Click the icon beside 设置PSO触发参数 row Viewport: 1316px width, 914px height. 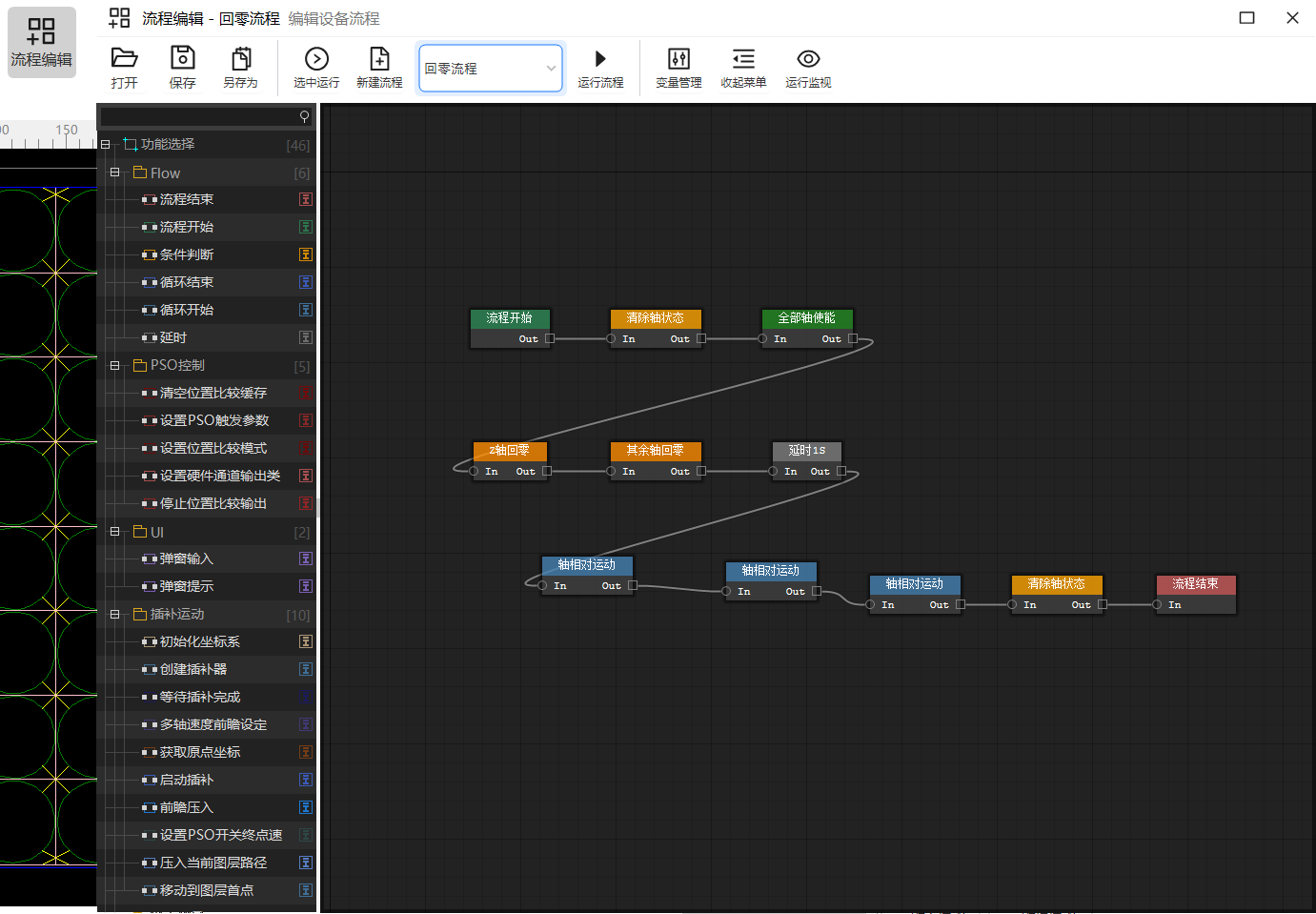(306, 420)
